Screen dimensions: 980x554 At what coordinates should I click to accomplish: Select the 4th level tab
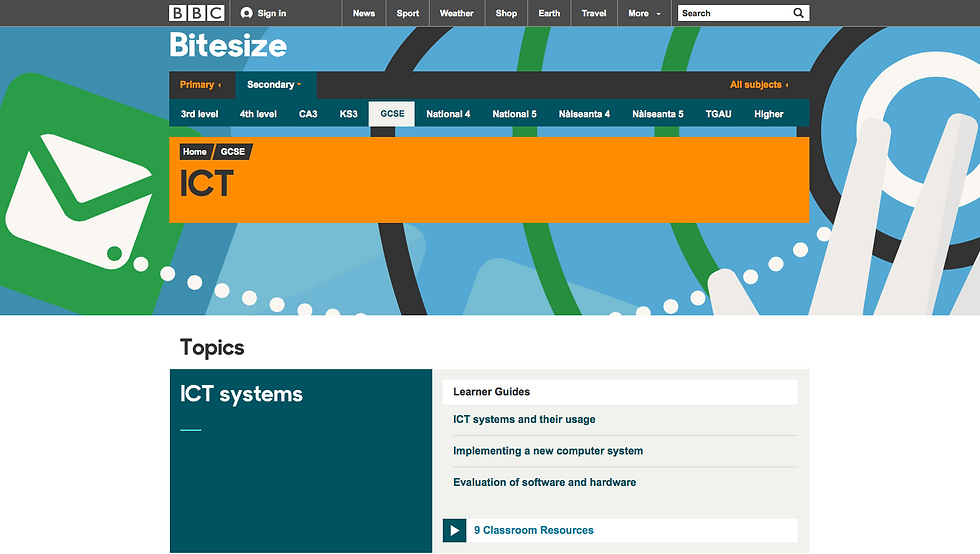(258, 114)
